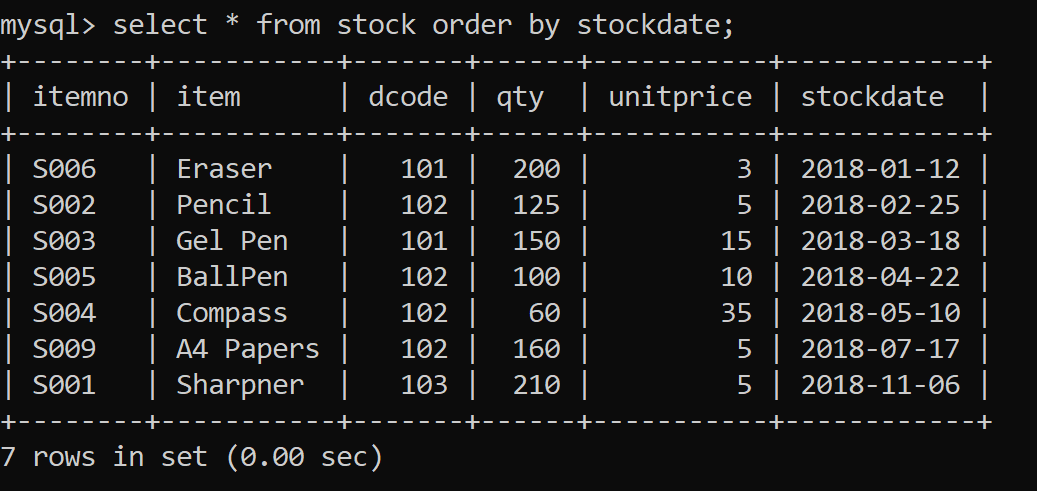Click the date 2018-11-06
This screenshot has height=491, width=1037.
pyautogui.click(x=880, y=385)
